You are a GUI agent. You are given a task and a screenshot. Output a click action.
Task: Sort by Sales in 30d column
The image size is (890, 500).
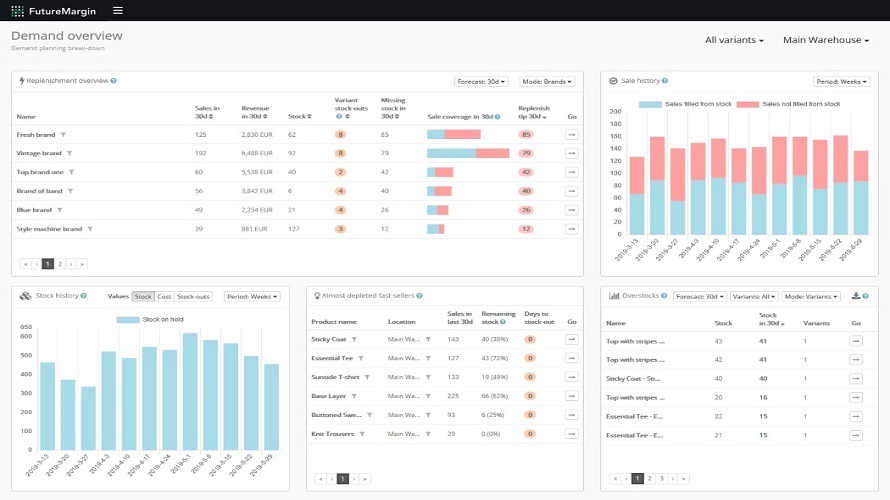pos(207,112)
